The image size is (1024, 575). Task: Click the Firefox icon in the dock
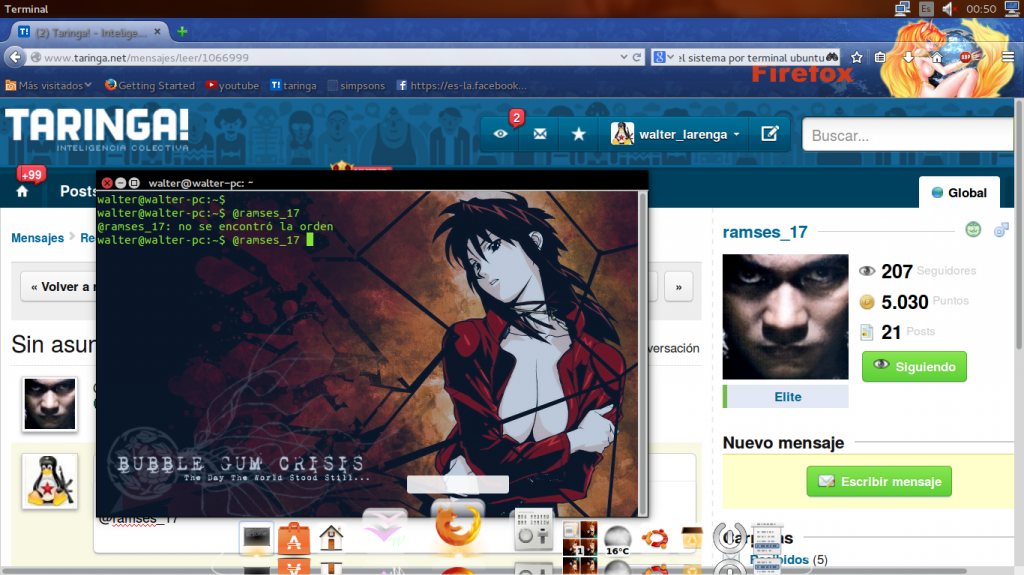point(458,527)
